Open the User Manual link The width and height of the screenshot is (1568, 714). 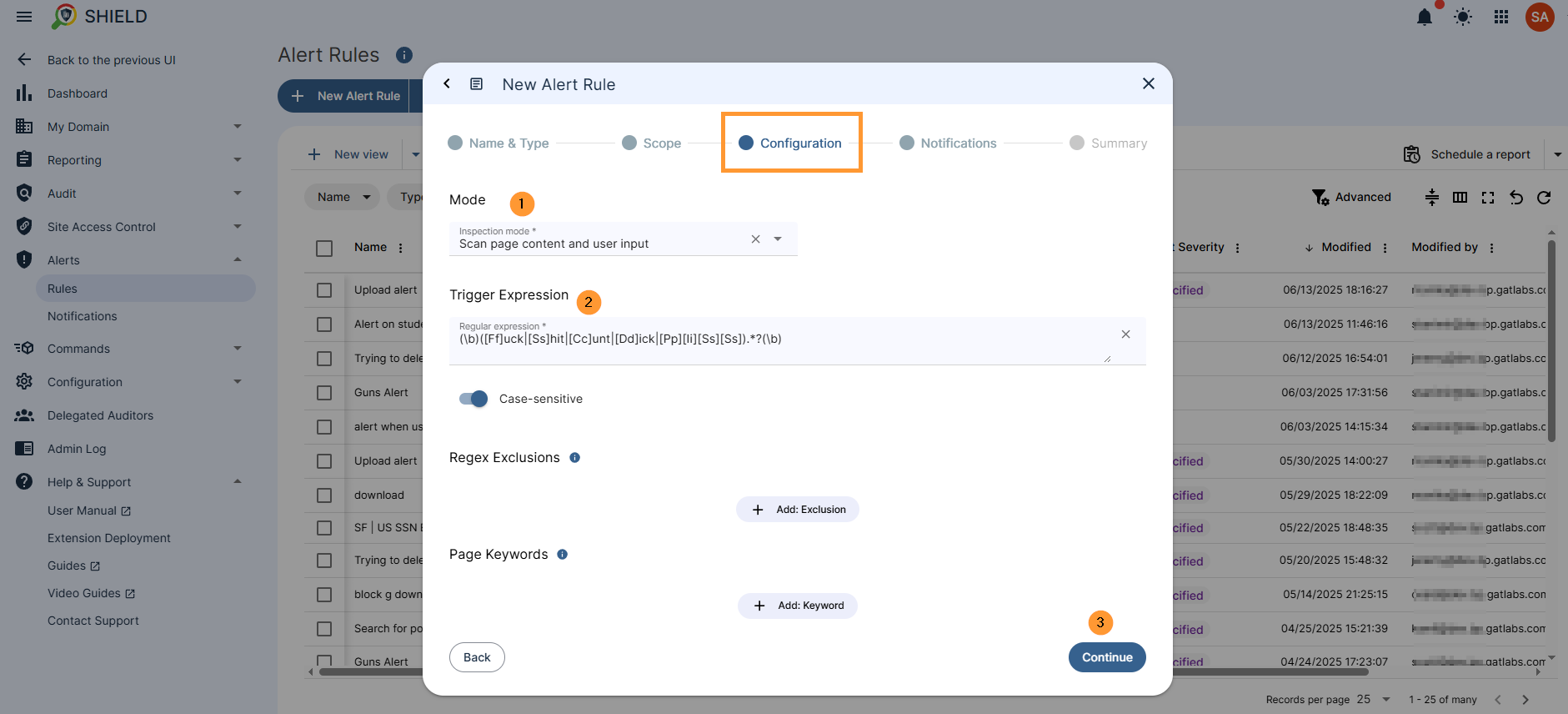[89, 510]
